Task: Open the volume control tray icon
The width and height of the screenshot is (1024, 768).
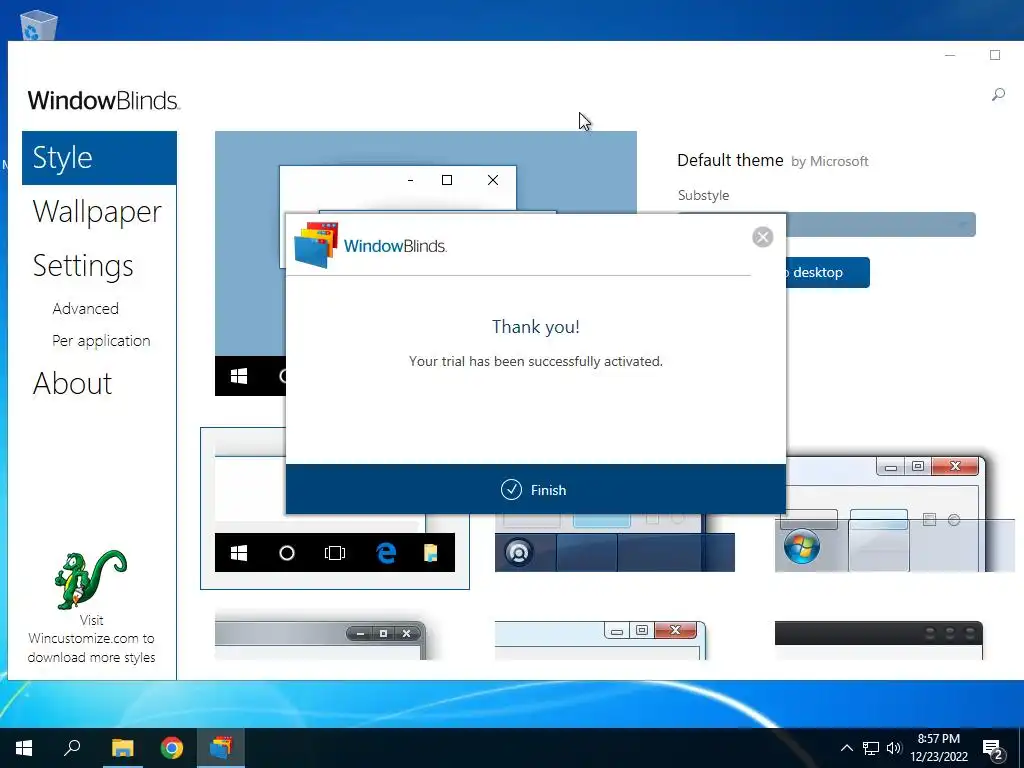Action: [893, 748]
